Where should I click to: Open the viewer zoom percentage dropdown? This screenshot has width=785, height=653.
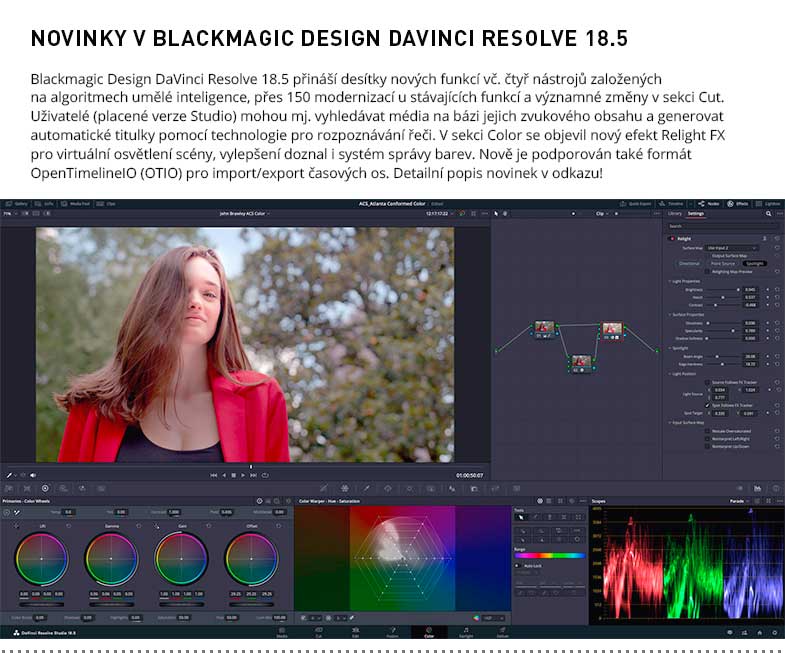(x=10, y=213)
